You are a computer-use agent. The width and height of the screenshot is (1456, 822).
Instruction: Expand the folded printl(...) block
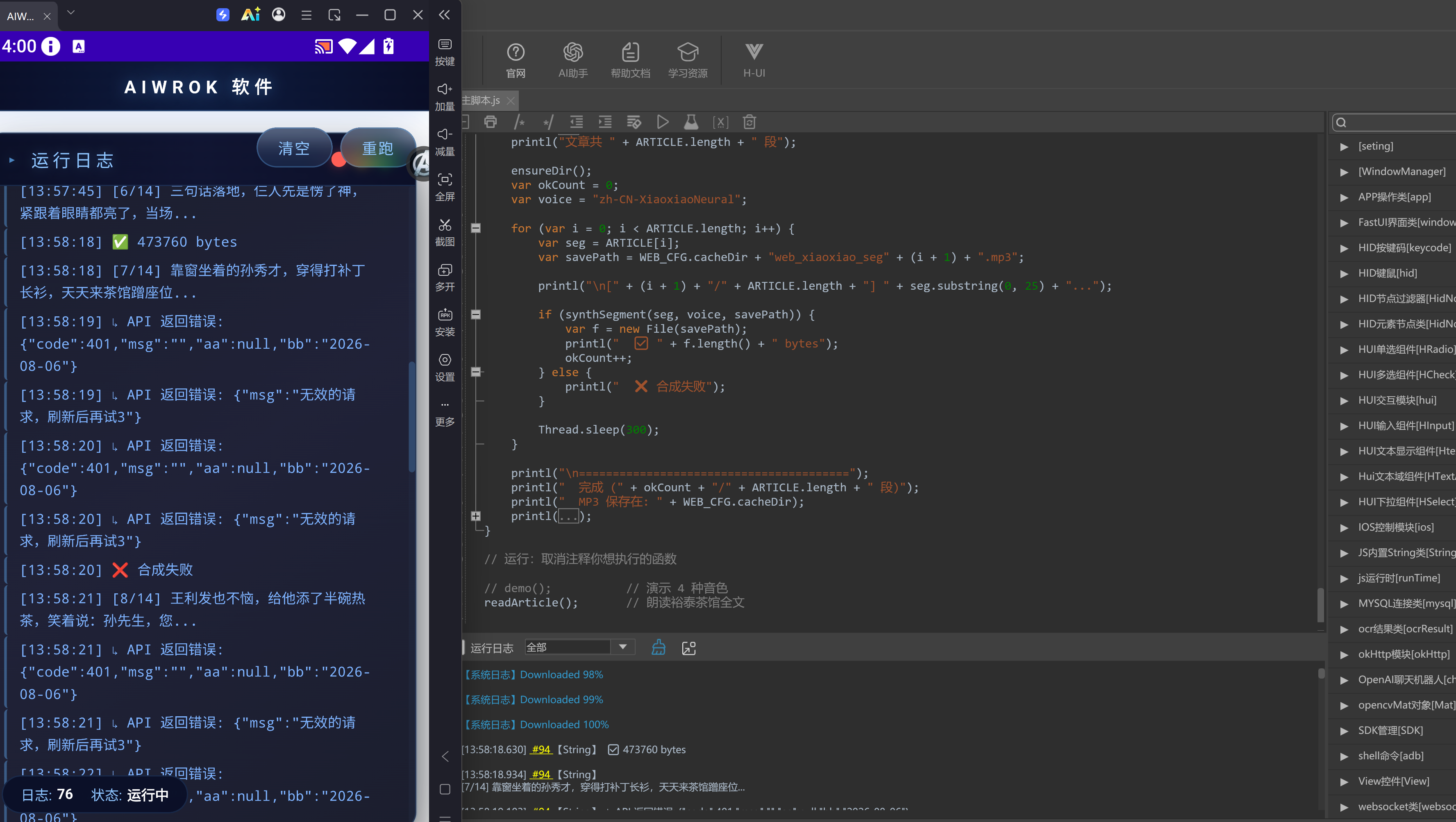click(x=476, y=516)
